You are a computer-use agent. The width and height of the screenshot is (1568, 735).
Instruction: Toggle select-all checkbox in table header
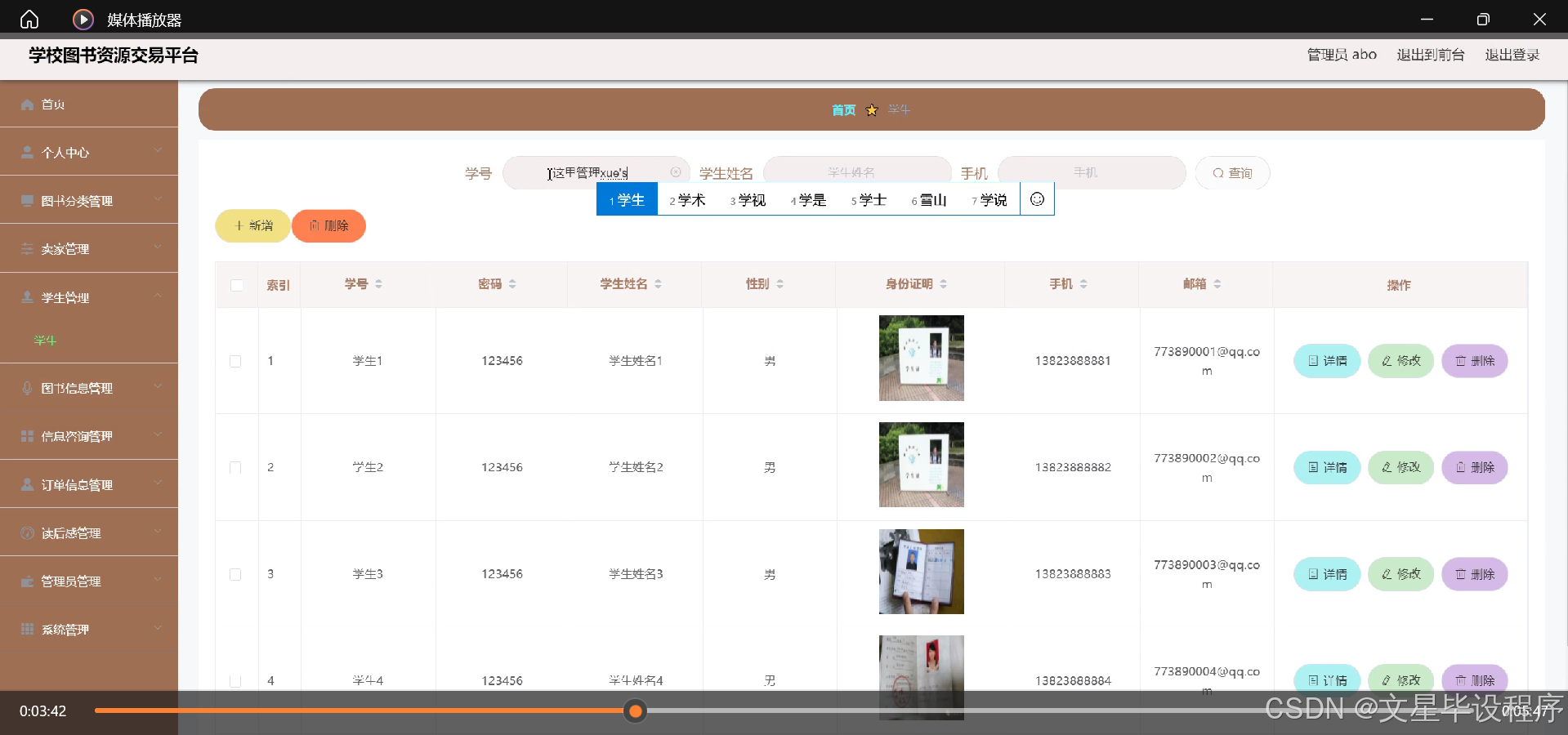tap(237, 285)
